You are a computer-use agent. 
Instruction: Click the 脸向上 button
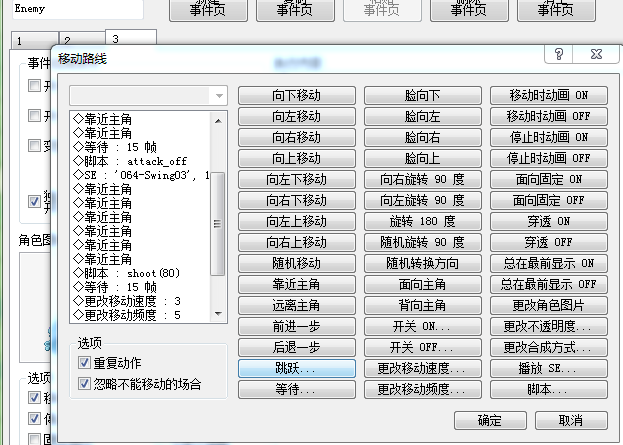423,159
